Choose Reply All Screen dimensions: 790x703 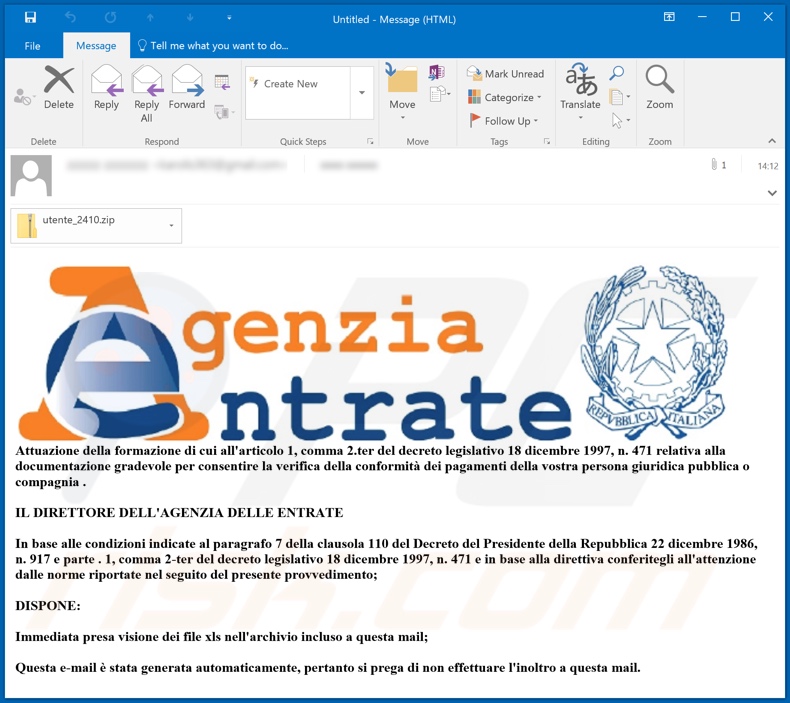pyautogui.click(x=147, y=93)
